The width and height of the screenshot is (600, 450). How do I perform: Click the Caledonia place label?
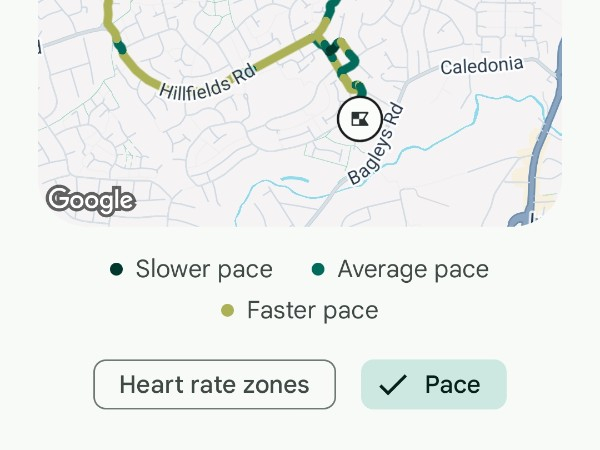click(x=482, y=66)
